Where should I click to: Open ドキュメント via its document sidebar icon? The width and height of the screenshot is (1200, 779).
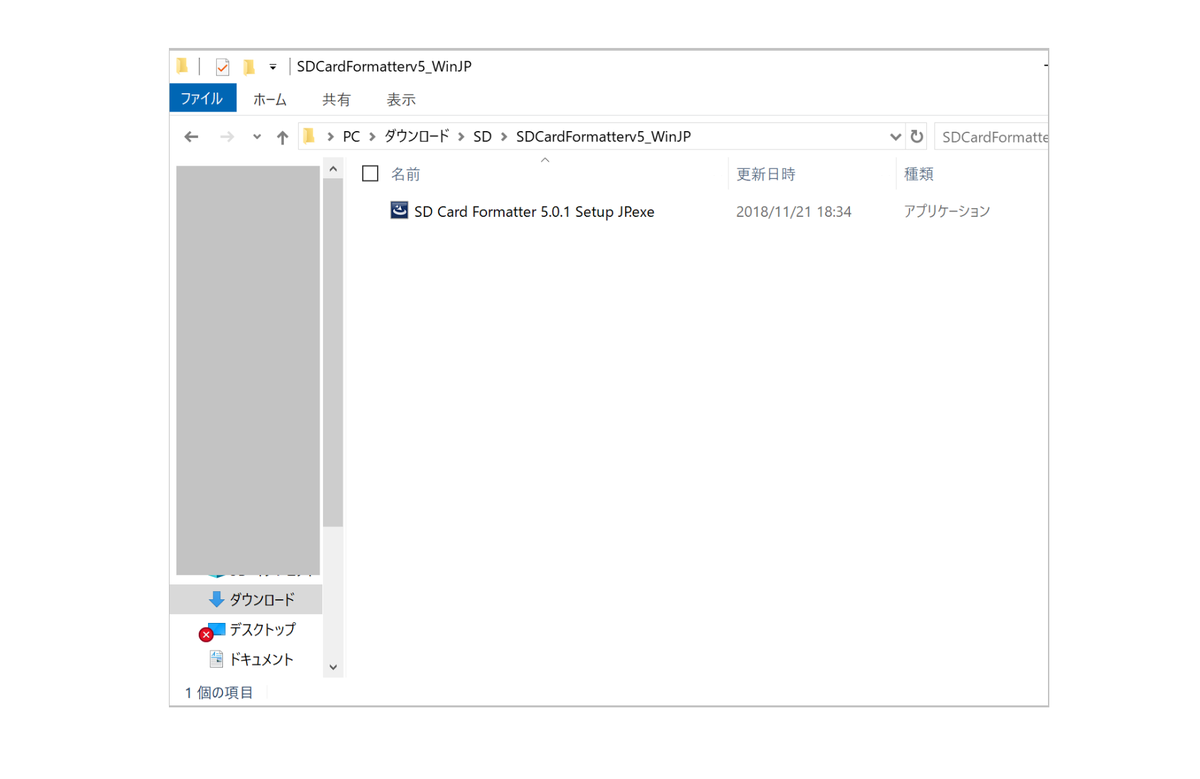217,659
